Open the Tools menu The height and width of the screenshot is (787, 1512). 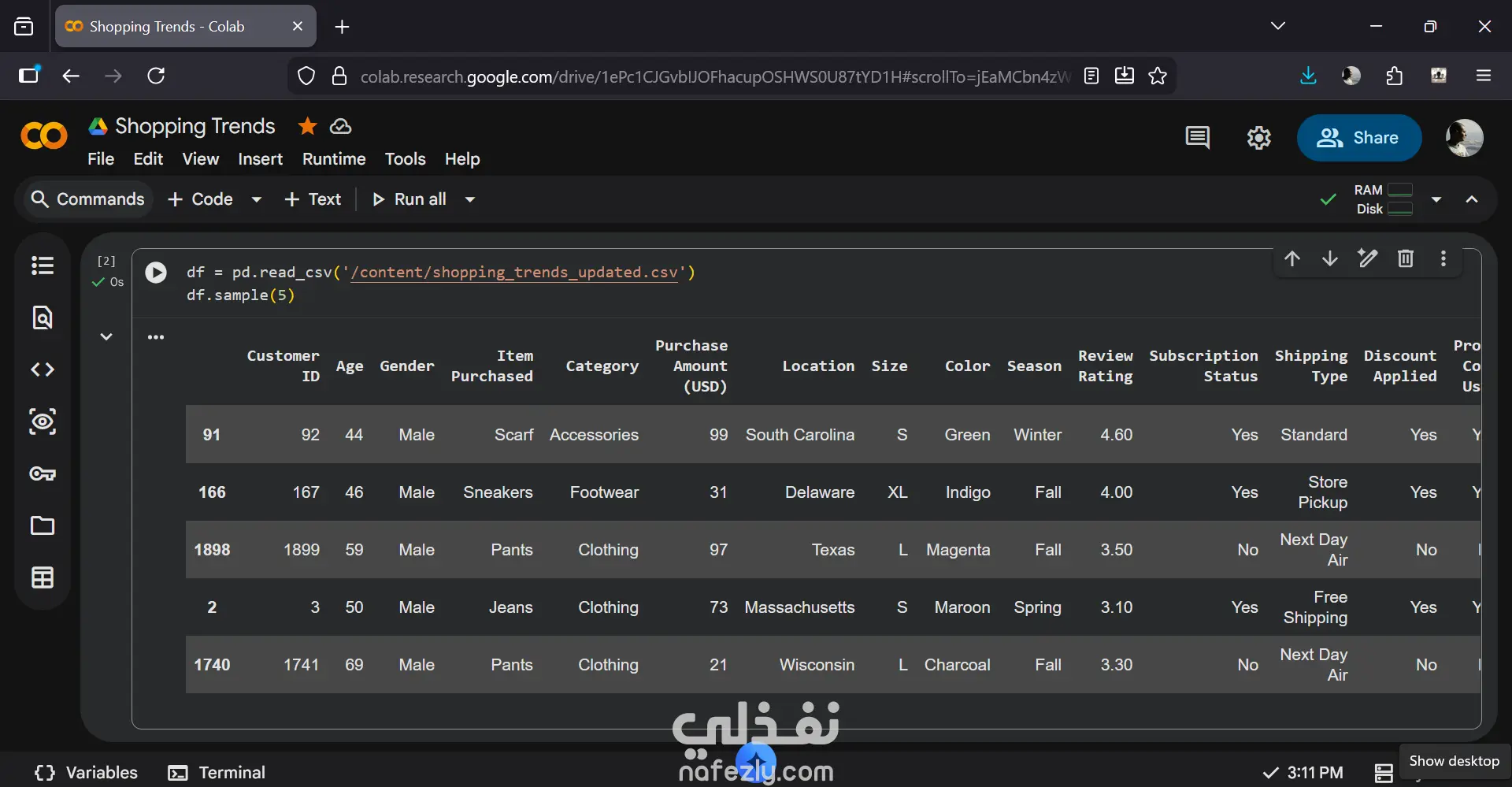pyautogui.click(x=406, y=159)
